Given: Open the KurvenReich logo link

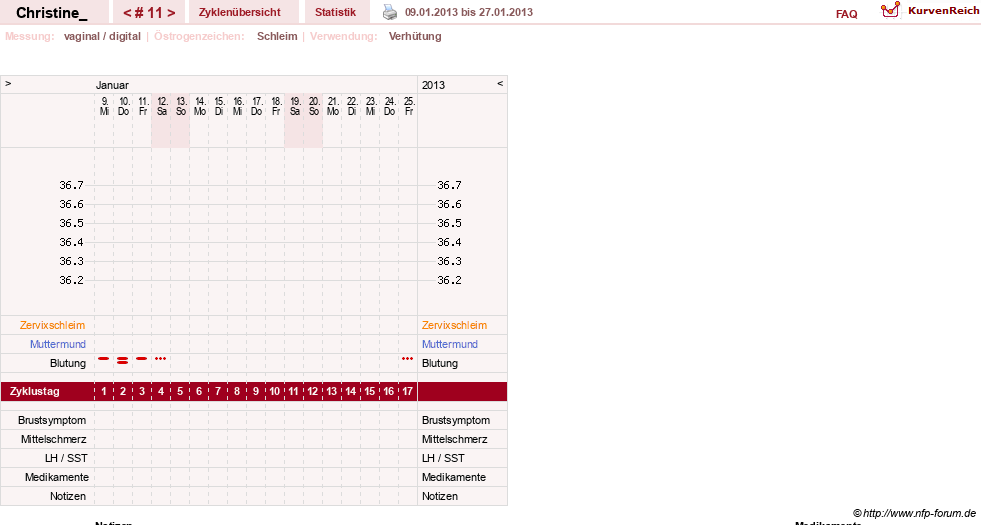Looking at the screenshot, I should click(930, 11).
